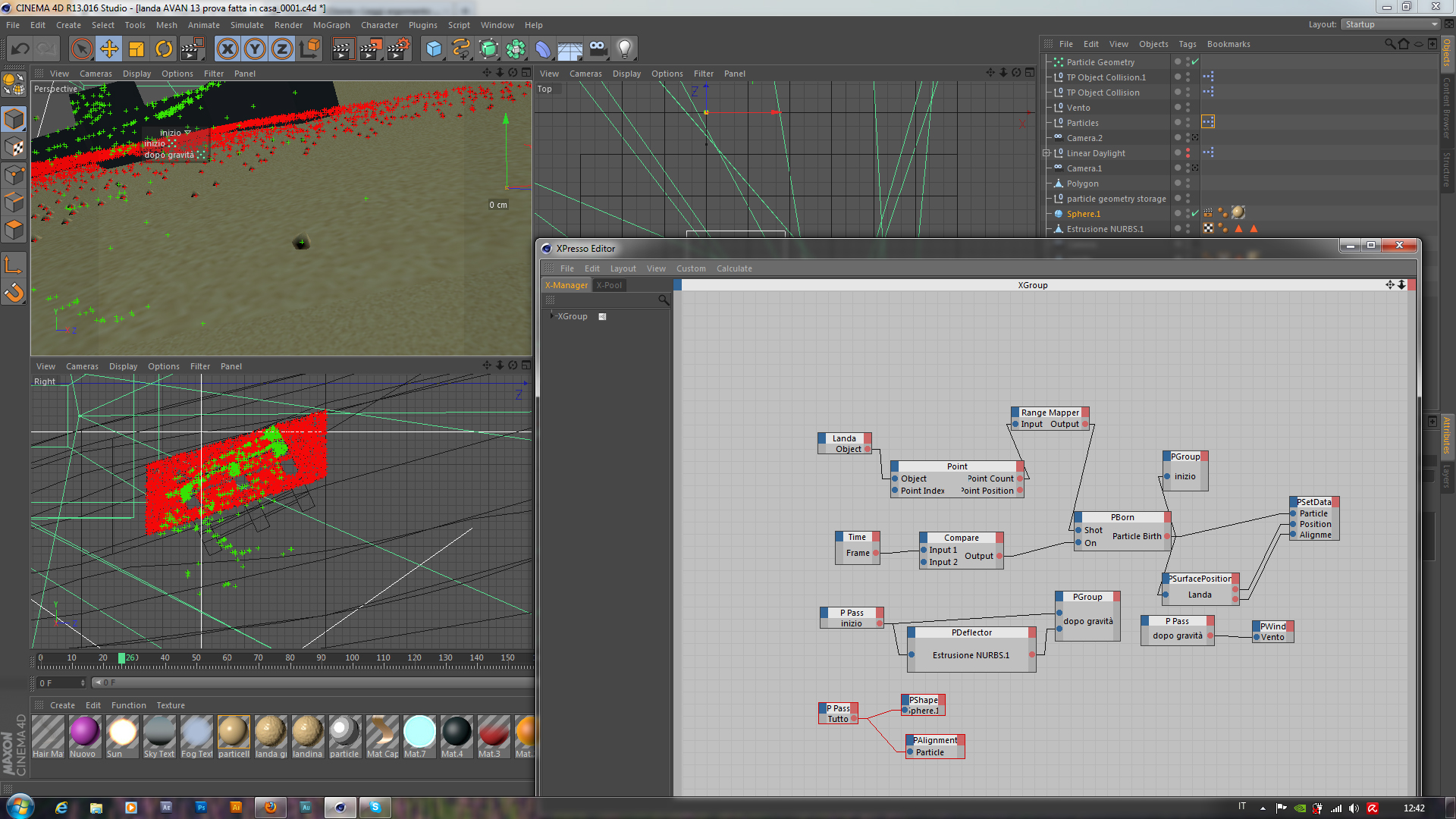
Task: Open Calculate menu in XPresso Editor
Action: (x=733, y=268)
